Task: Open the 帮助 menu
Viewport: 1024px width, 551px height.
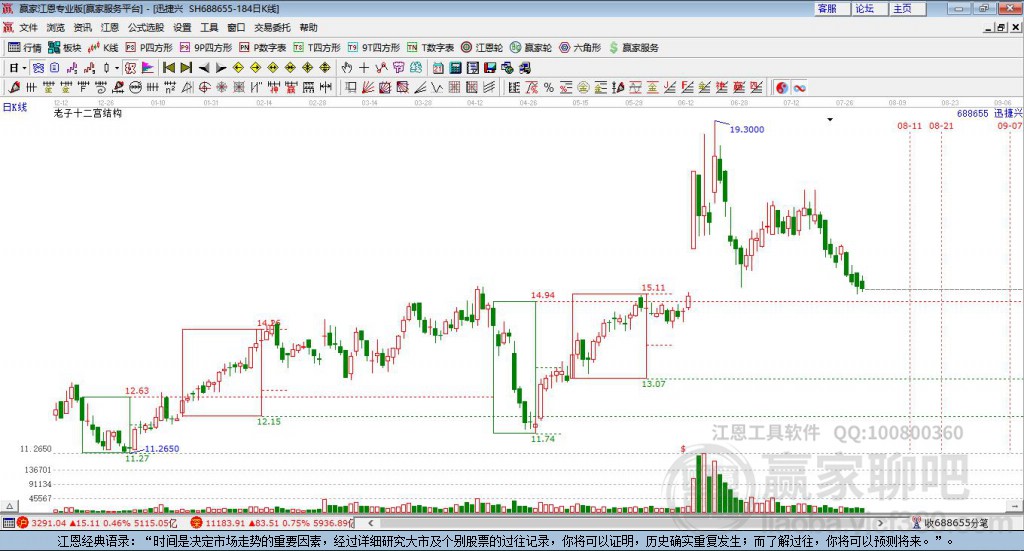Action: [308, 27]
